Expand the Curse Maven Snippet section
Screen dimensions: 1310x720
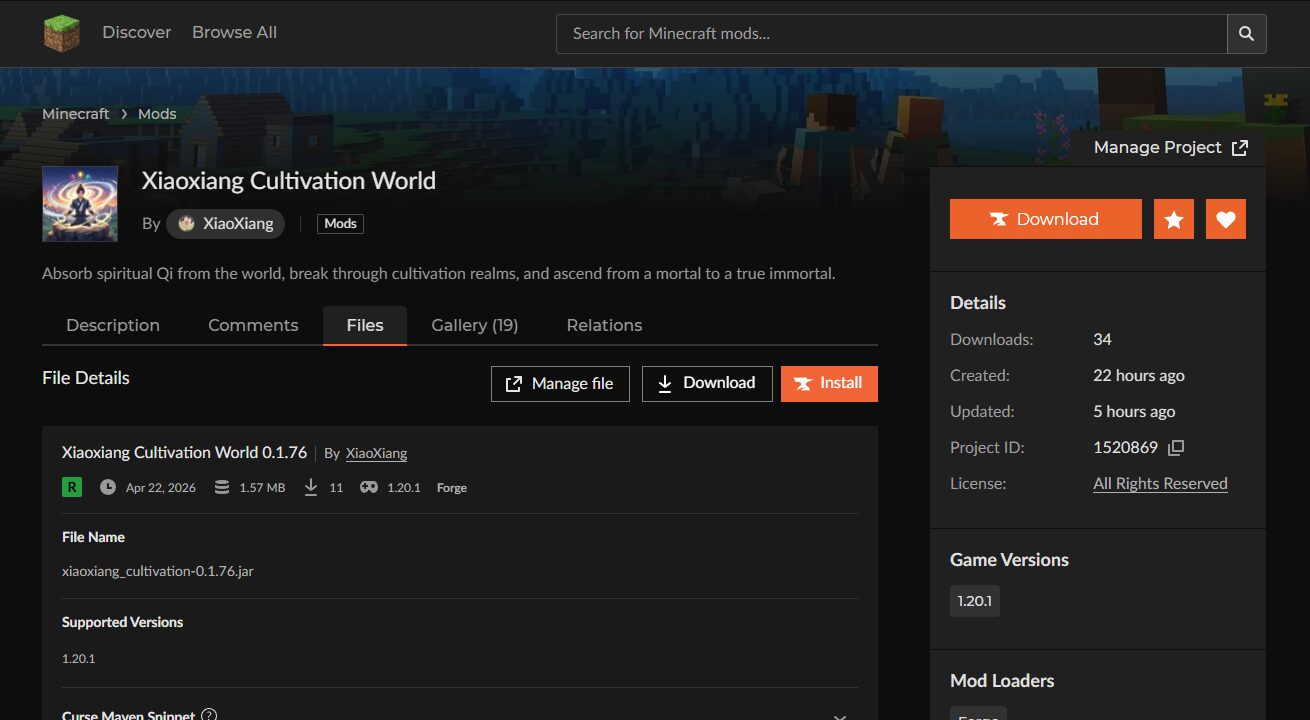pyautogui.click(x=839, y=715)
